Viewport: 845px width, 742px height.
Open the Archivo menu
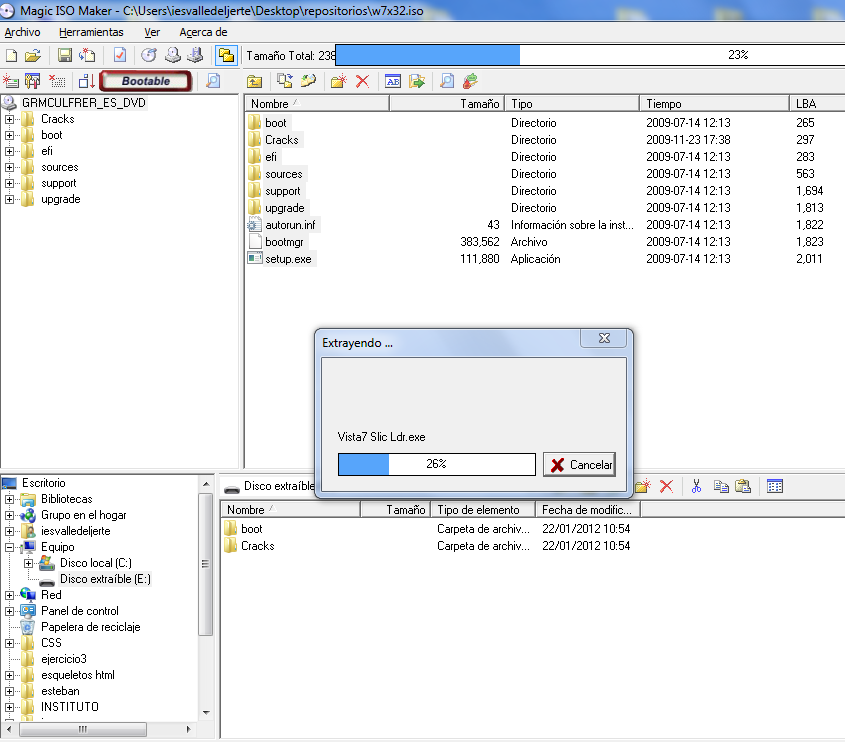click(23, 32)
